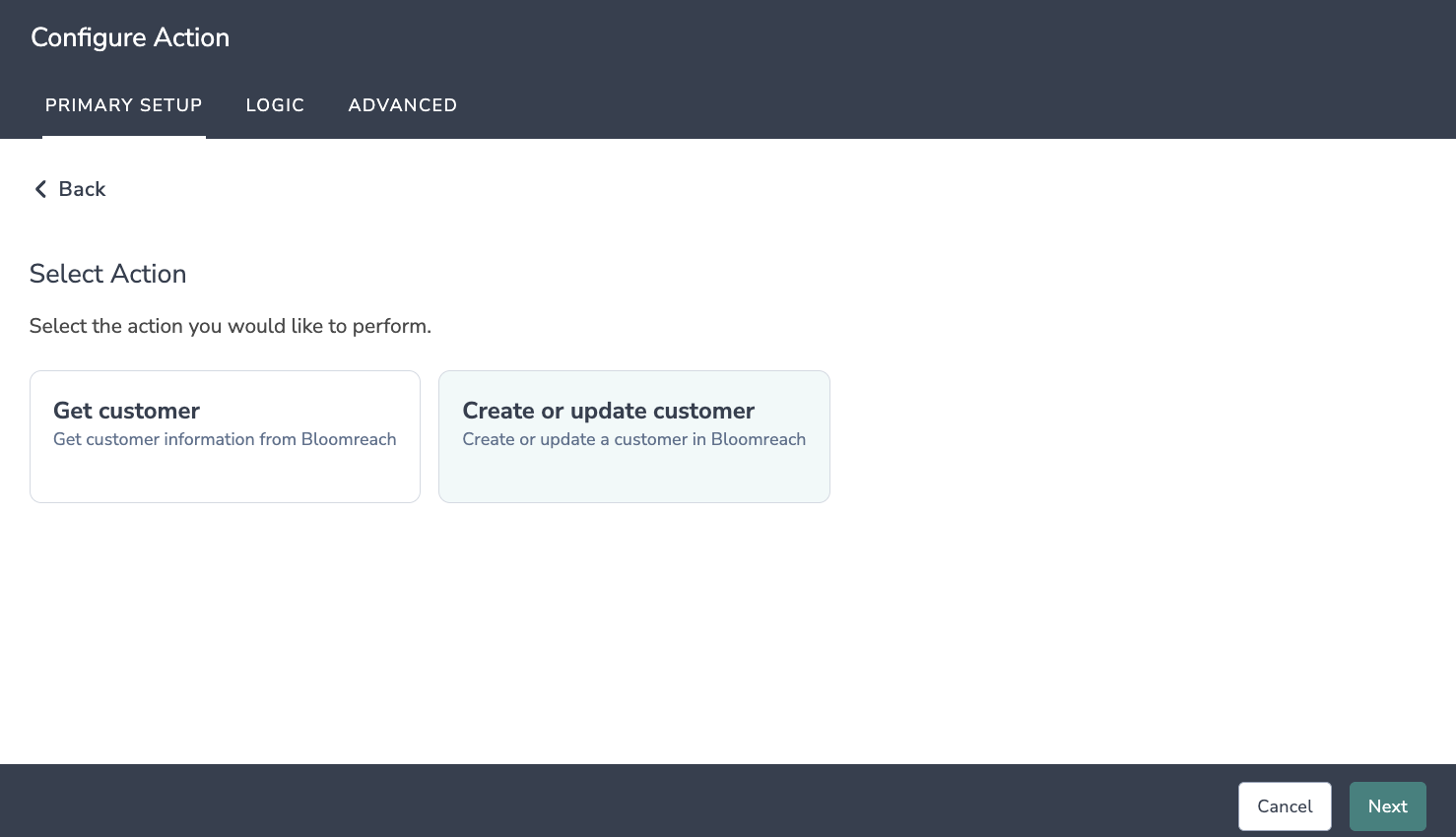This screenshot has height=837, width=1456.
Task: Choose the Get customer action card
Action: (x=225, y=436)
